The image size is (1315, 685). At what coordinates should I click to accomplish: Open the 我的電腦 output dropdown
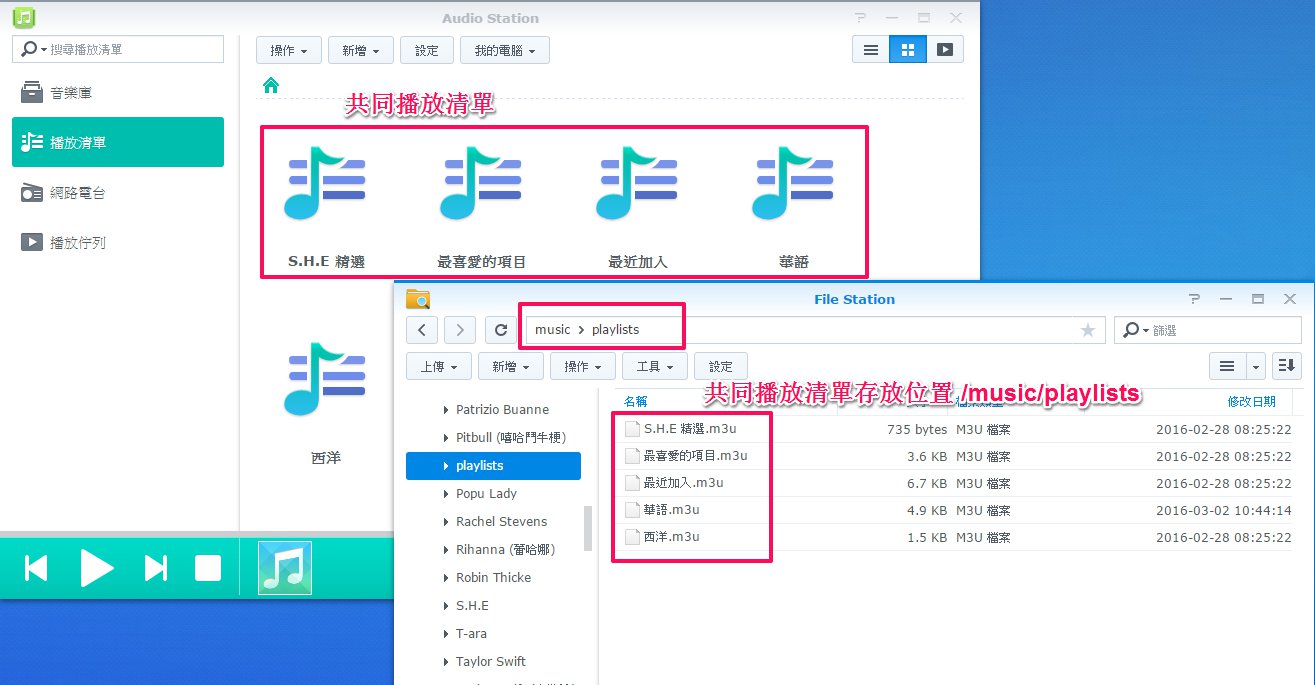click(505, 50)
